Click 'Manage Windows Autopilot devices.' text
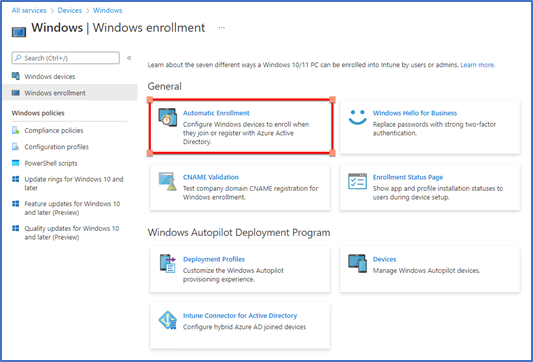Viewport: 533px width, 362px height. [x=426, y=271]
